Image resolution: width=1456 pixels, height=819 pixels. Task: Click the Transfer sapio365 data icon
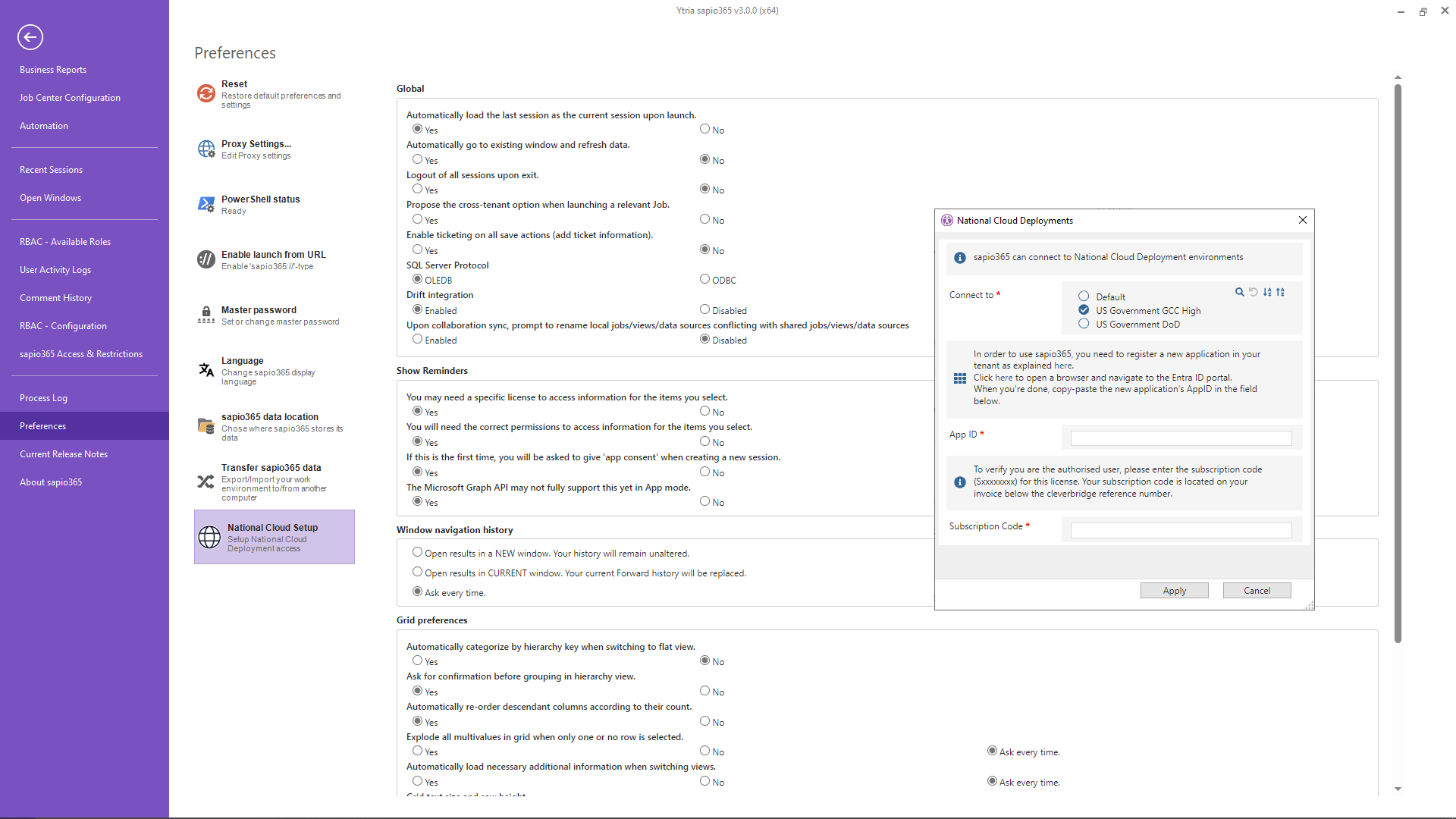[x=206, y=482]
